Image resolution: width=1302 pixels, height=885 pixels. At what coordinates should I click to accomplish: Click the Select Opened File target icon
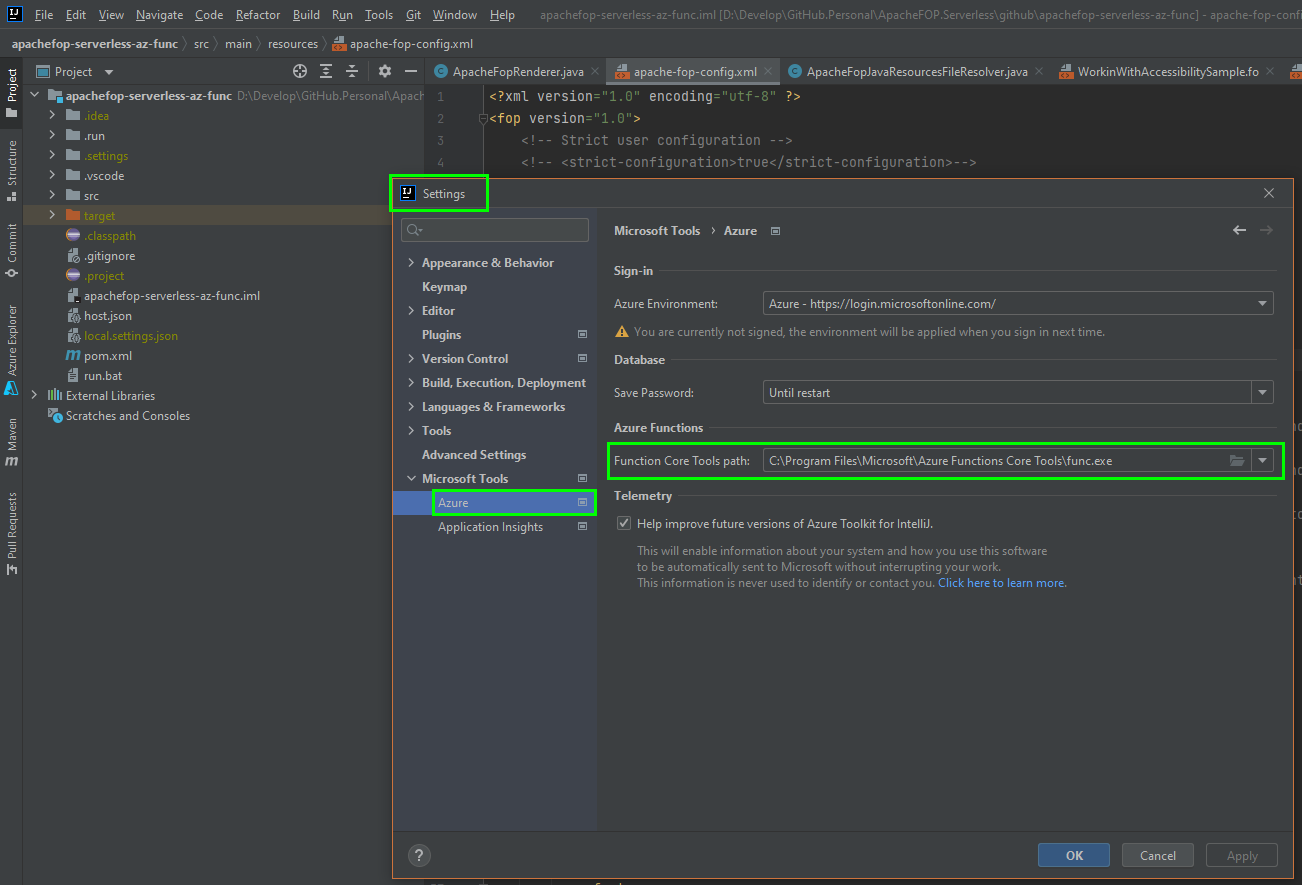point(299,71)
